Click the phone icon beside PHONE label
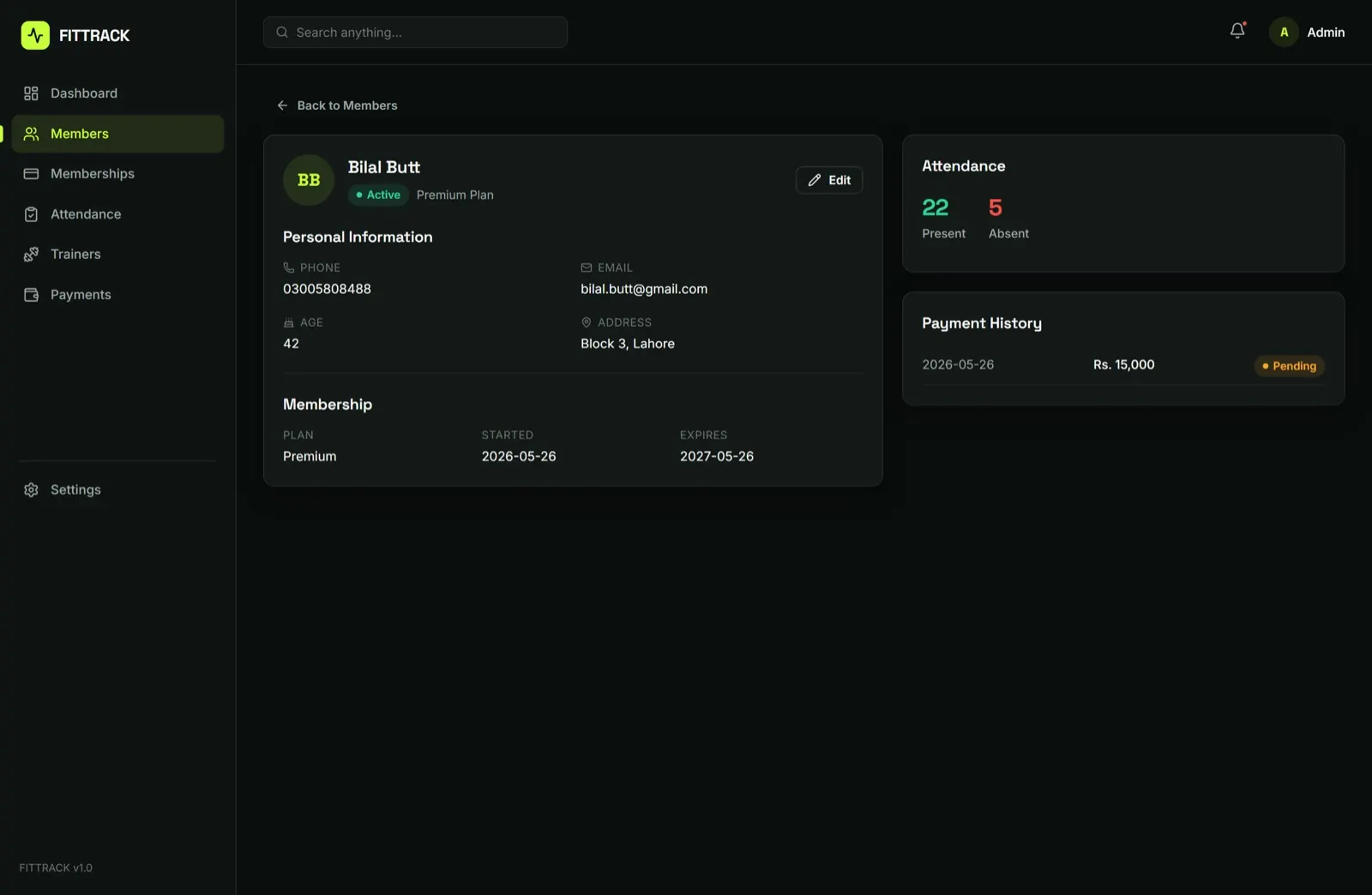Viewport: 1372px width, 895px height. point(288,267)
